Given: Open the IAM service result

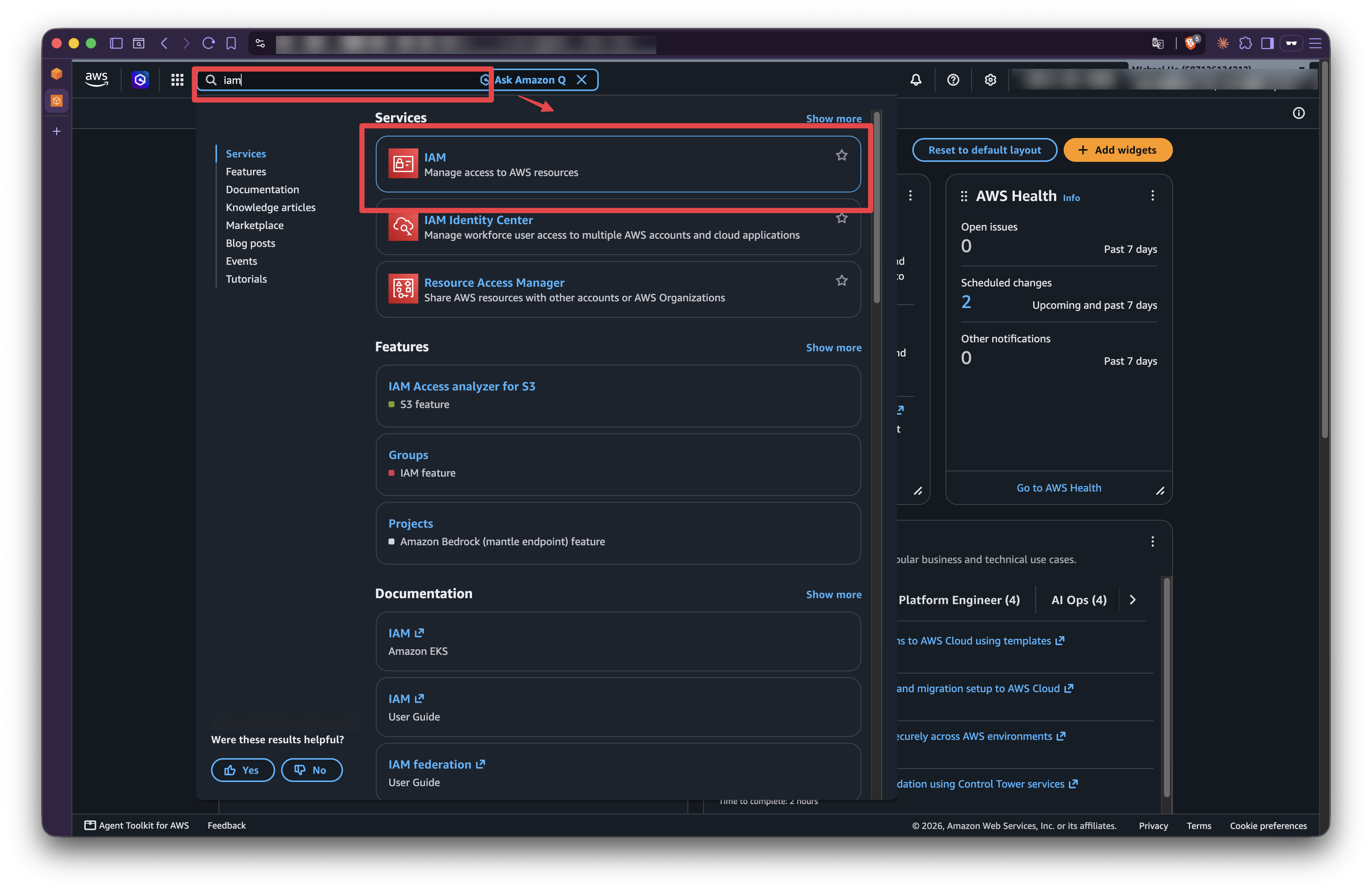Looking at the screenshot, I should 618,164.
